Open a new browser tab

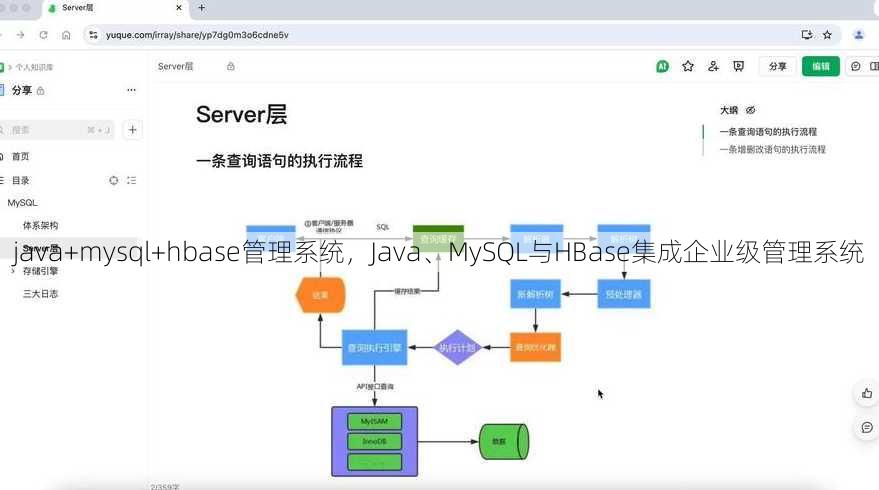(x=202, y=8)
